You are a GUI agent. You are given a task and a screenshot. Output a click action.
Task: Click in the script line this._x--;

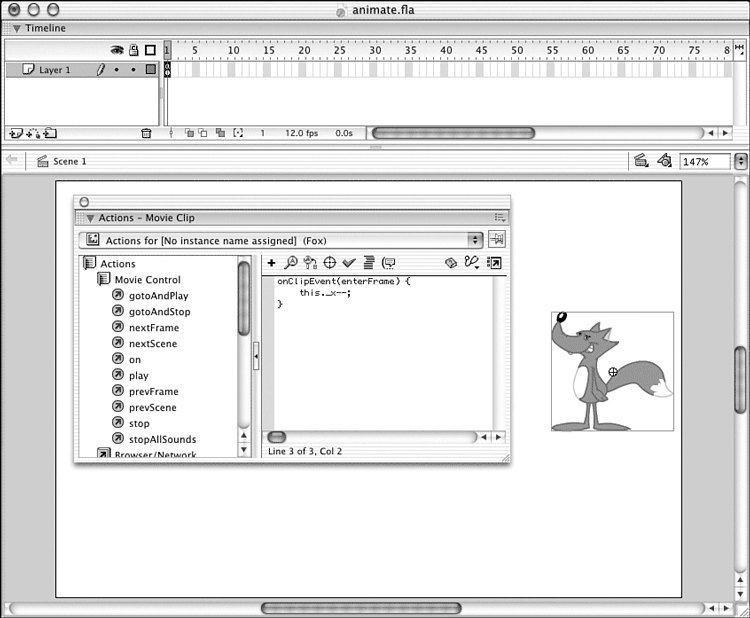[325, 293]
